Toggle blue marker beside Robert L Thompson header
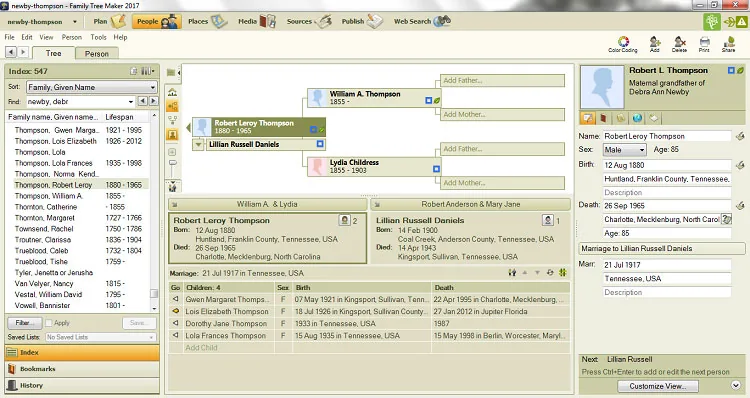The width and height of the screenshot is (750, 398). coord(731,70)
